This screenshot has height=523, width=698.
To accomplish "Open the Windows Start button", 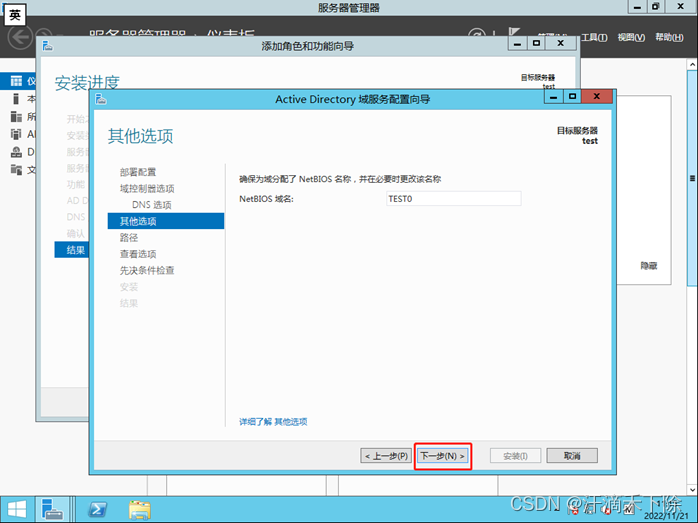I will pos(17,509).
